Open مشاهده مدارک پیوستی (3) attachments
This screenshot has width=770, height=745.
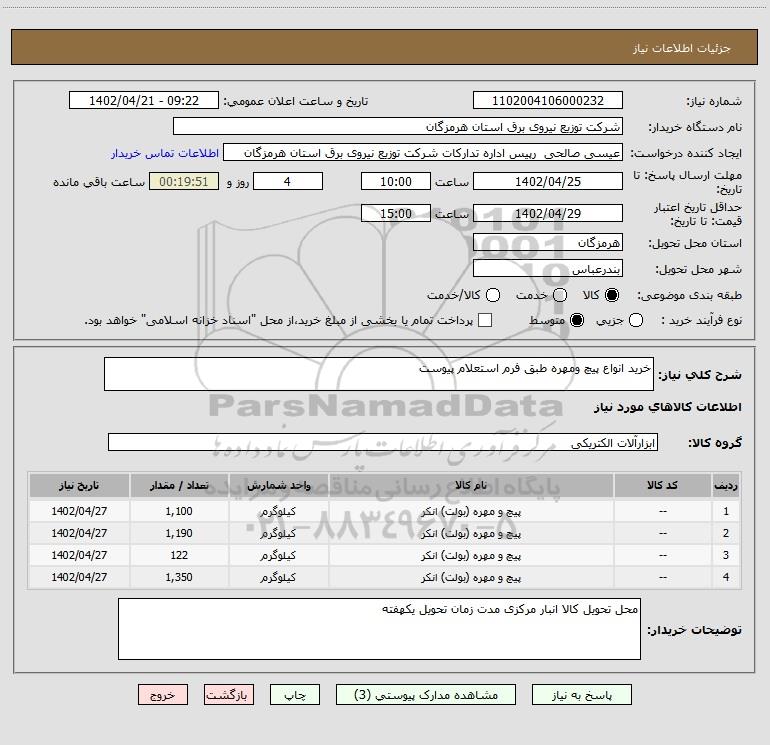426,695
